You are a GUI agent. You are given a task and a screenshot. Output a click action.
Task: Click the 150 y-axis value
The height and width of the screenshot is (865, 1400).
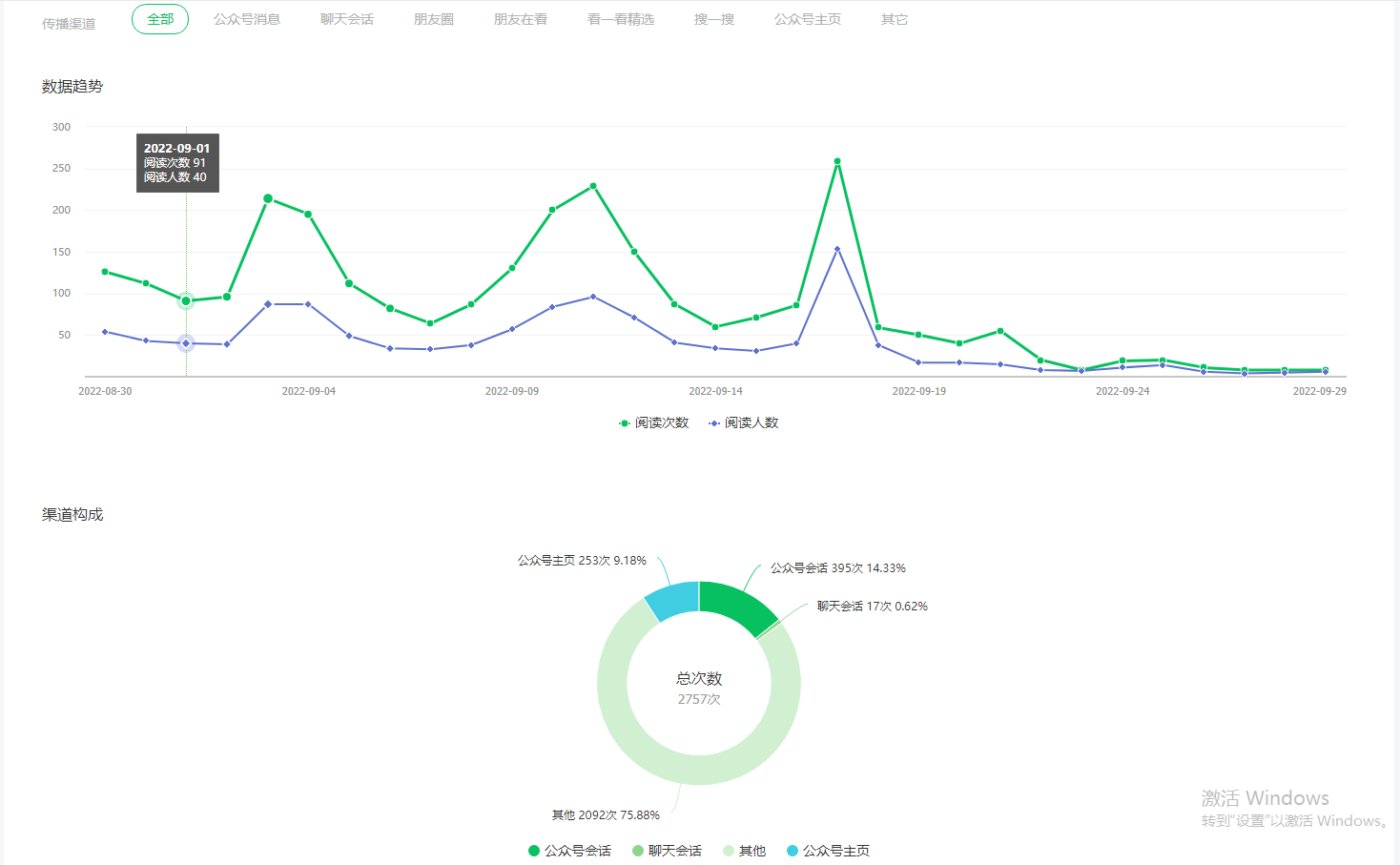click(x=61, y=252)
